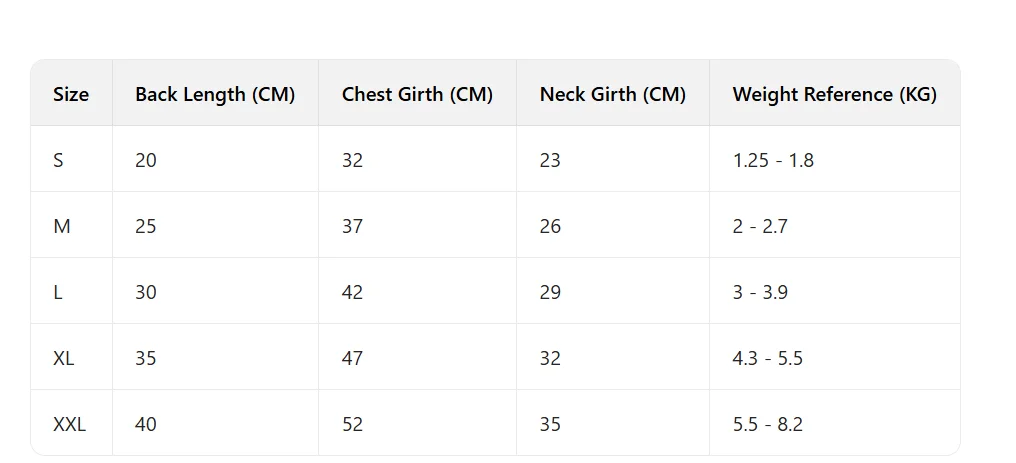1016x463 pixels.
Task: Select the L size cell
Action: tap(58, 292)
